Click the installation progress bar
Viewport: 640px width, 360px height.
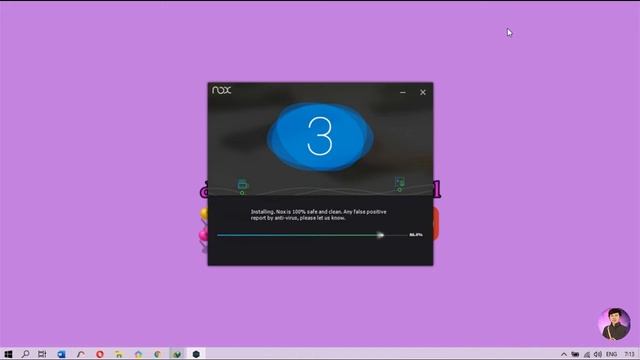(x=312, y=235)
